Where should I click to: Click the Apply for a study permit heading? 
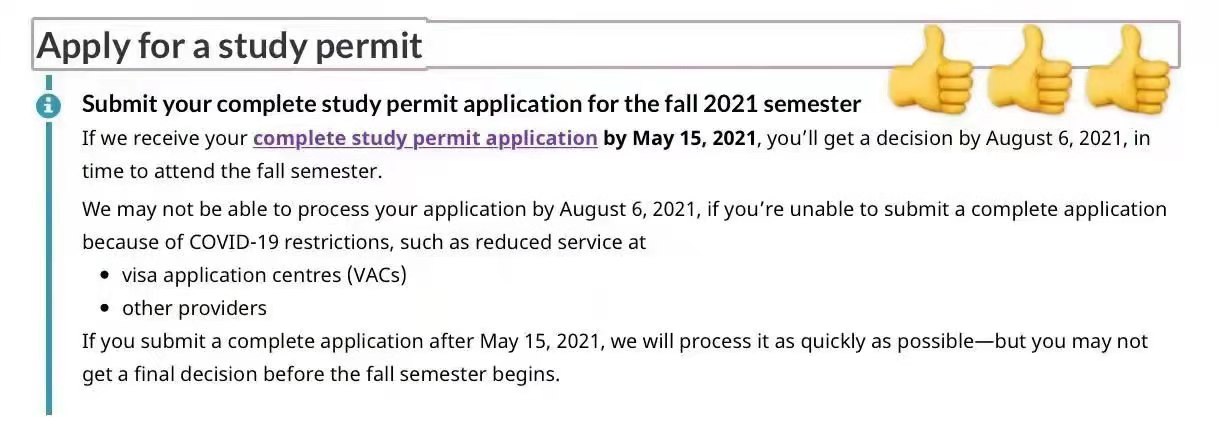[x=229, y=46]
